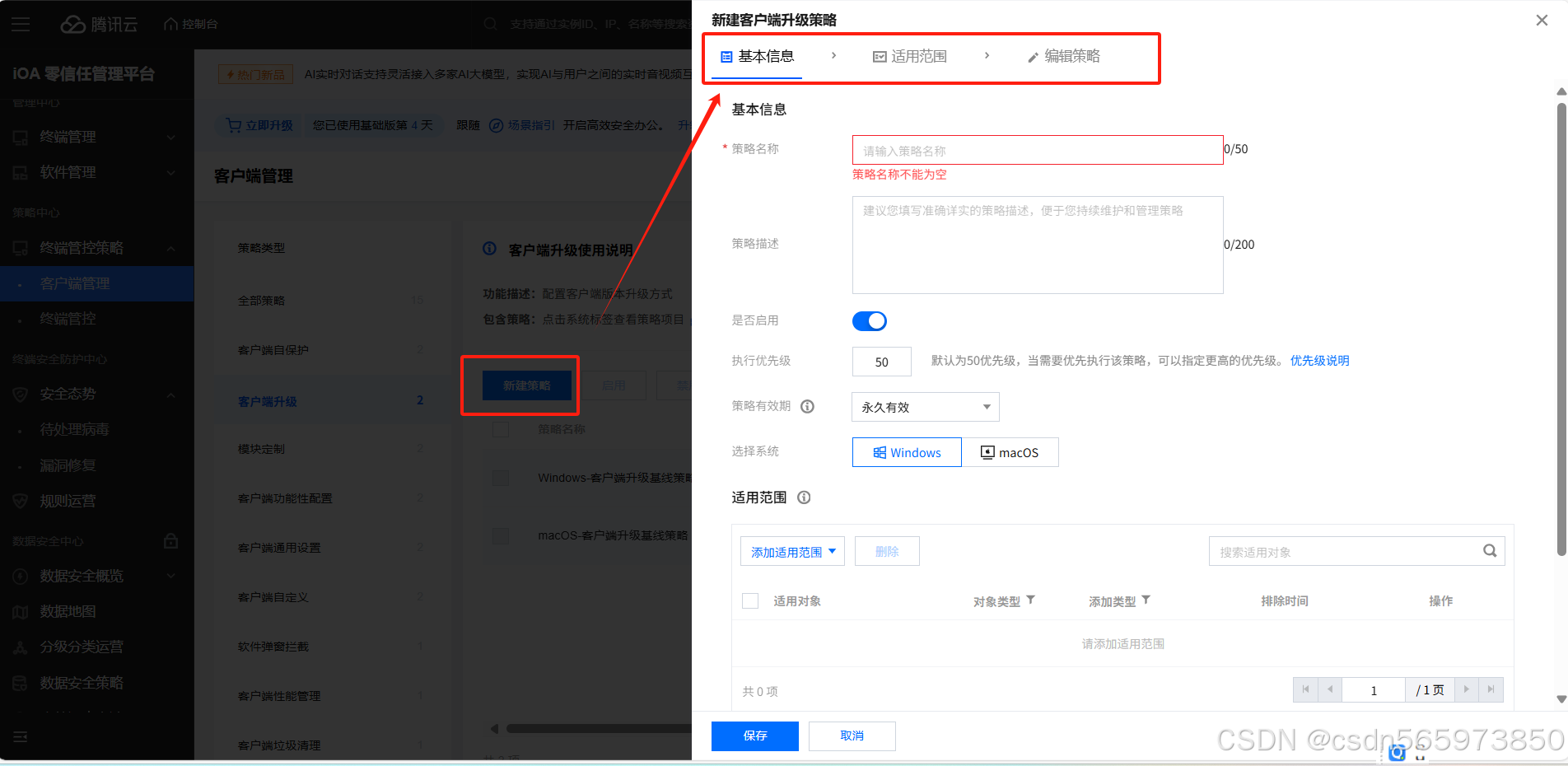The height and width of the screenshot is (766, 1568).
Task: Open the 添加适用范围 dropdown
Action: (791, 551)
